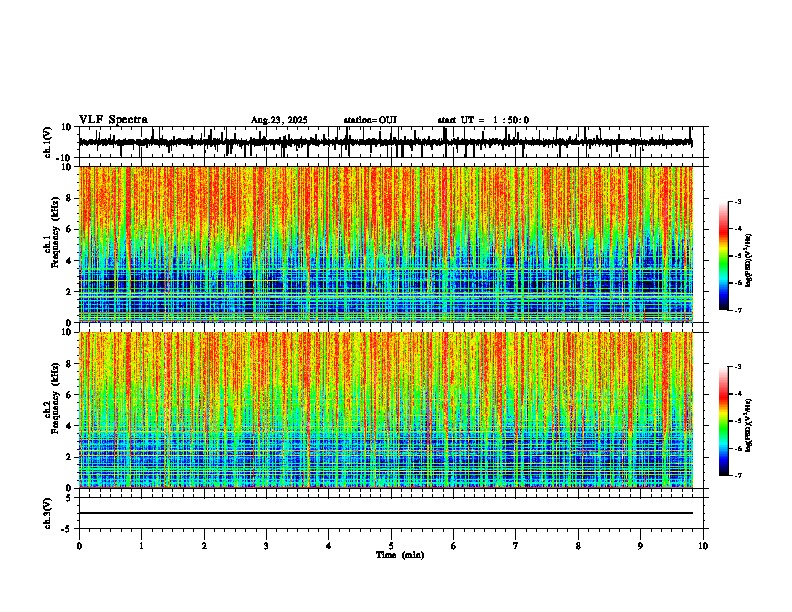
Task: Click the ch.1(V) waveform strip plot
Action: coord(391,142)
